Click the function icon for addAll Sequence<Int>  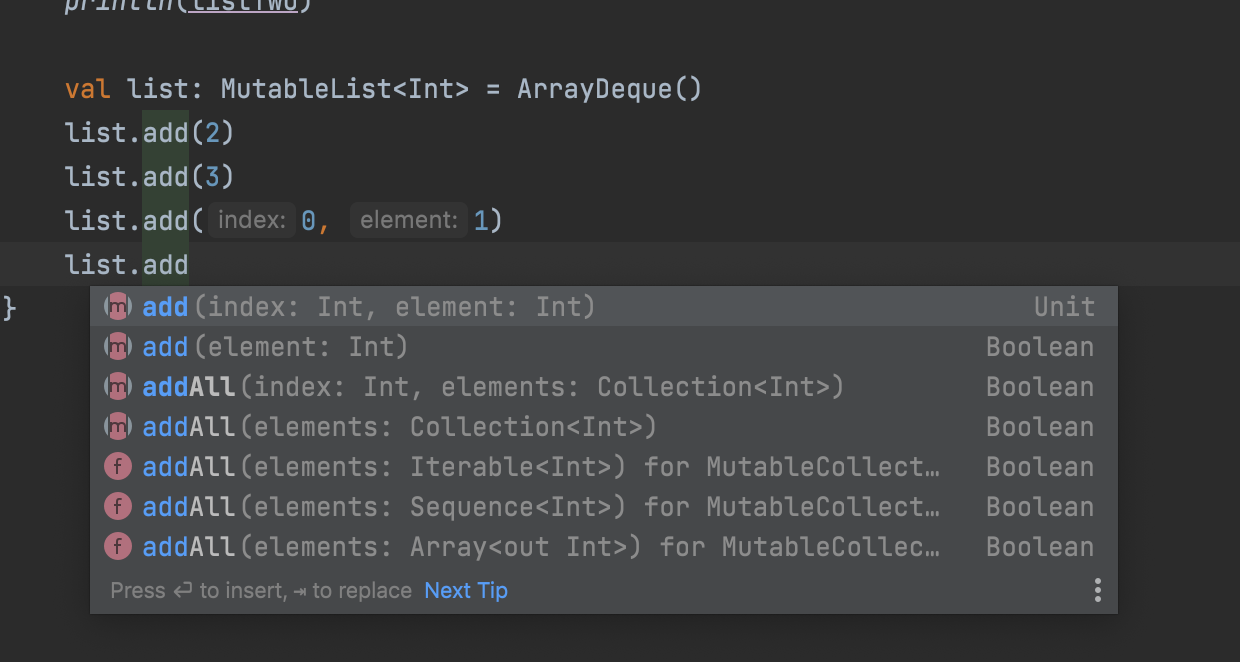[x=118, y=507]
